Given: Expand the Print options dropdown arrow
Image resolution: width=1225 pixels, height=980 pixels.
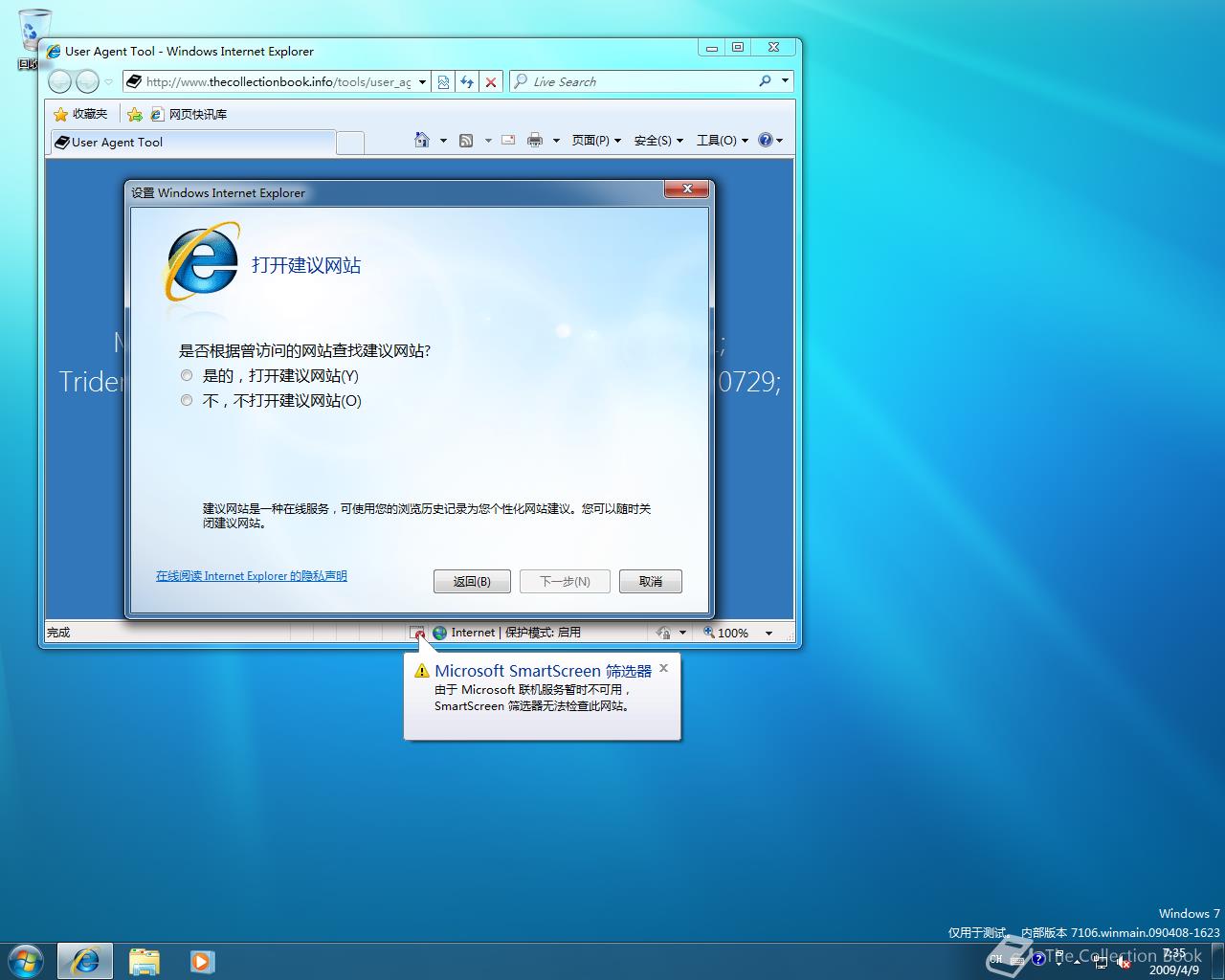Looking at the screenshot, I should [x=556, y=141].
